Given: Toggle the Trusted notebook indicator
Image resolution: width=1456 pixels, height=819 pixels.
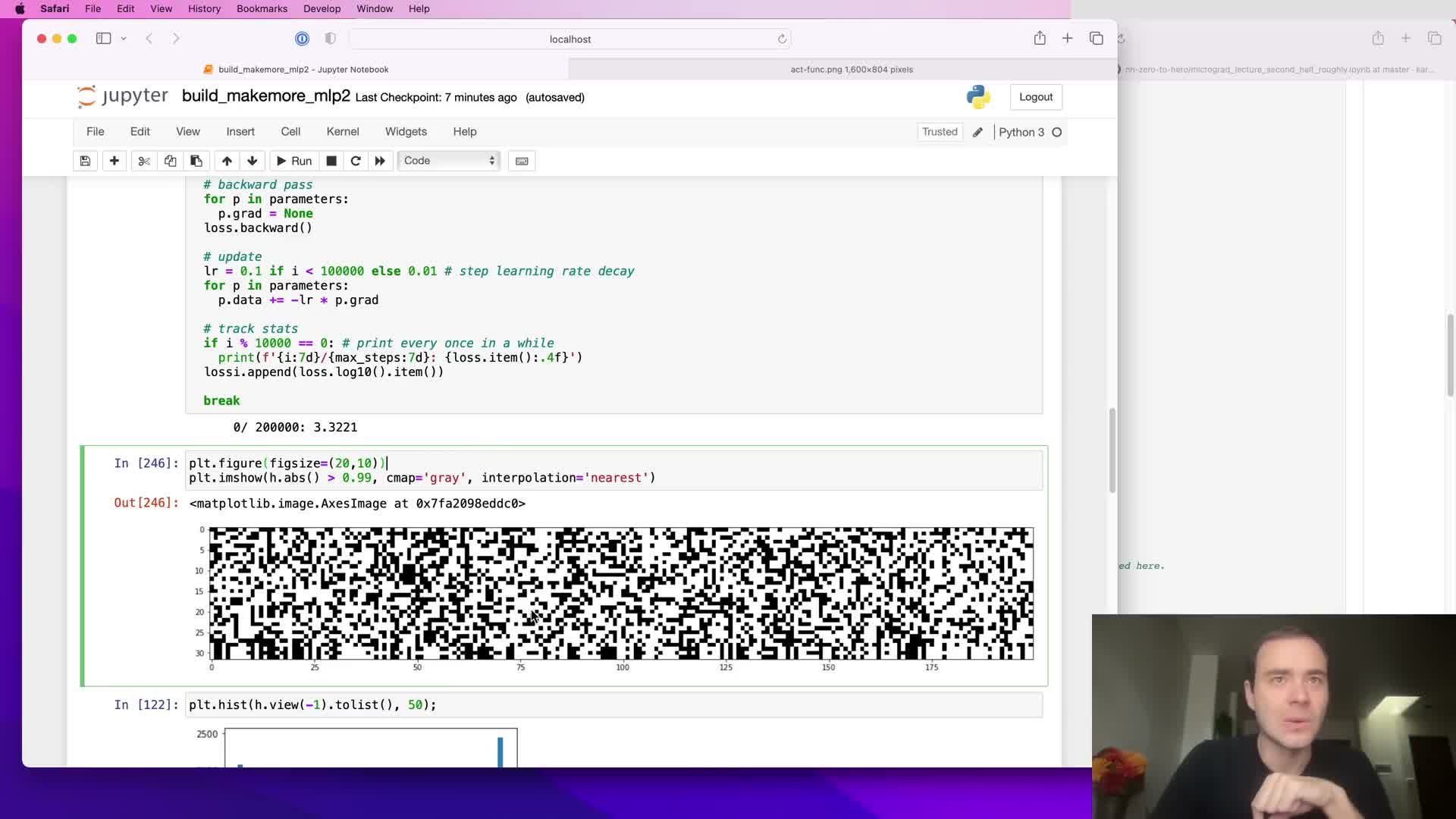Looking at the screenshot, I should [940, 132].
